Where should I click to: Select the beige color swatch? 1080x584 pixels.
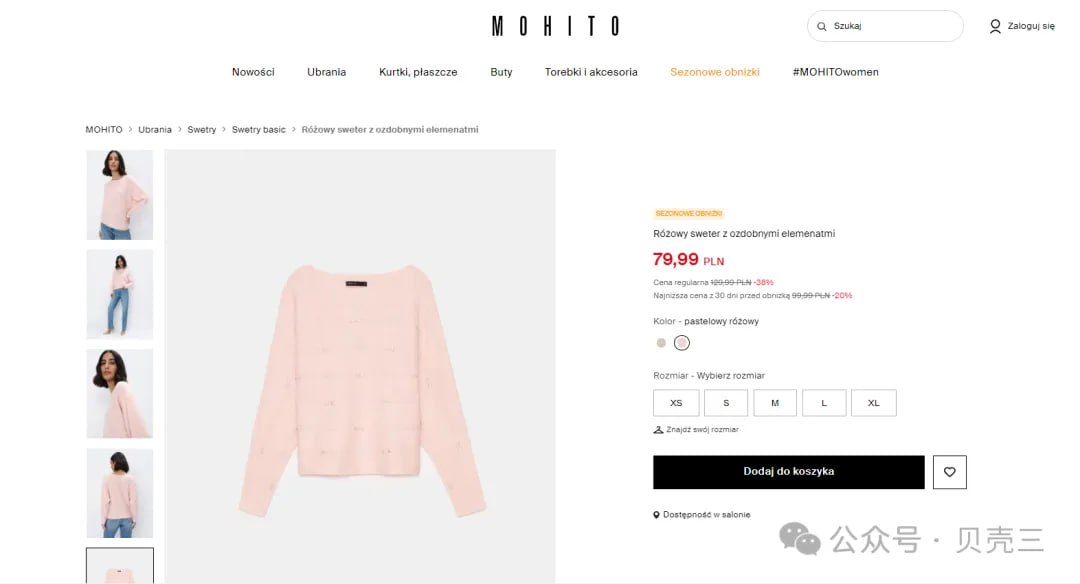(661, 343)
